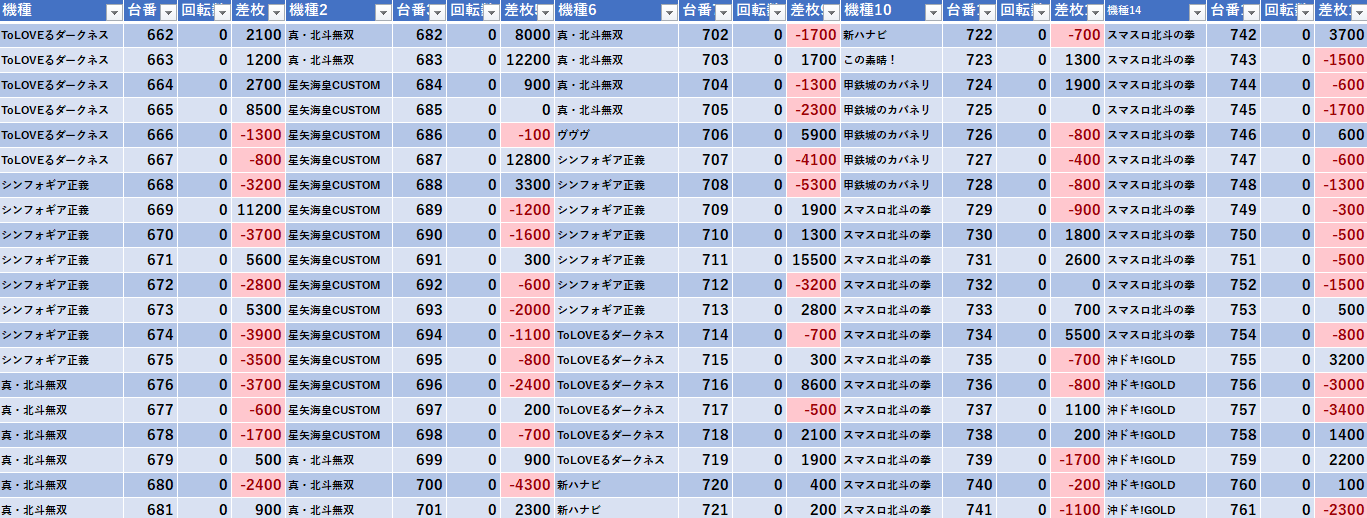Select the 差枚 value 15500

click(813, 260)
